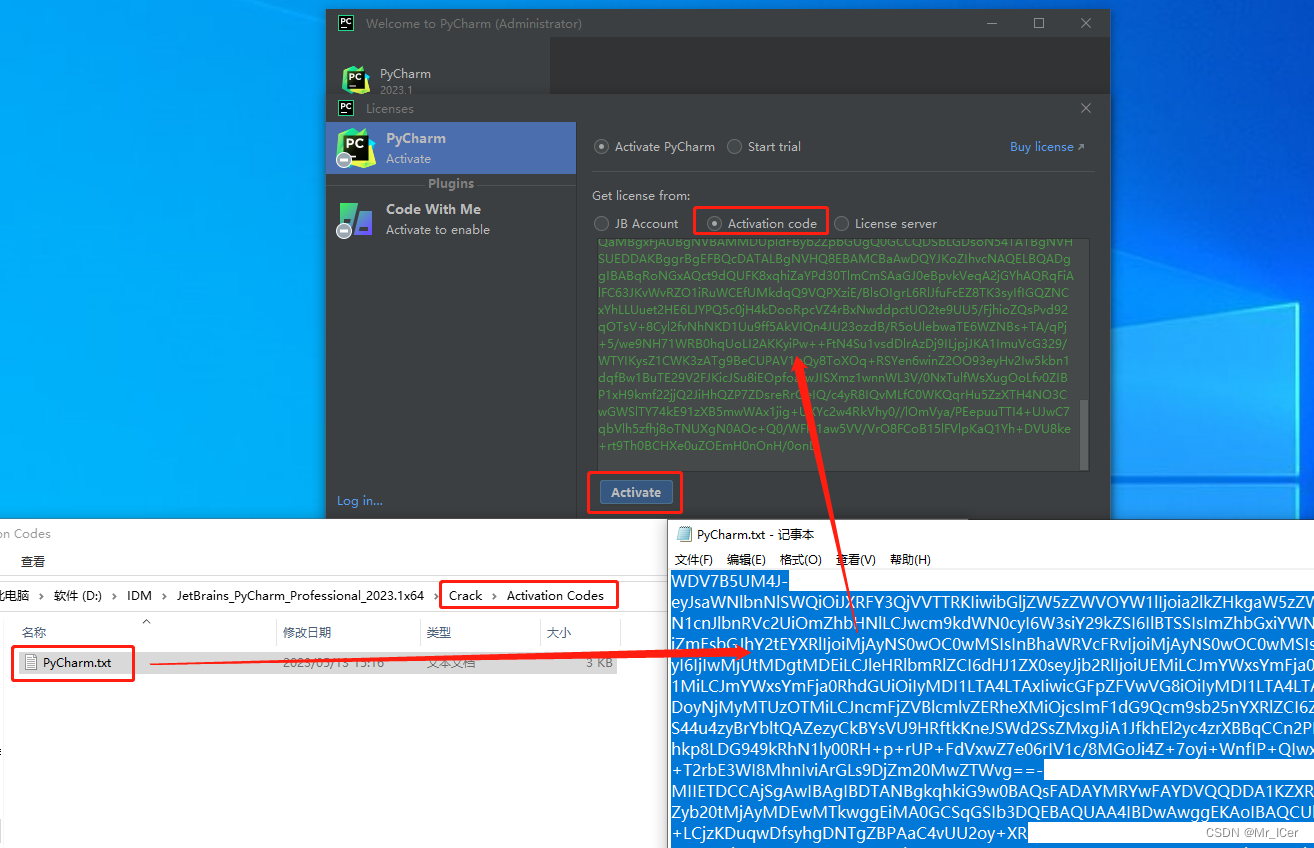This screenshot has width=1314, height=848.
Task: Minimize the Welcome to PyCharm window
Action: [994, 23]
